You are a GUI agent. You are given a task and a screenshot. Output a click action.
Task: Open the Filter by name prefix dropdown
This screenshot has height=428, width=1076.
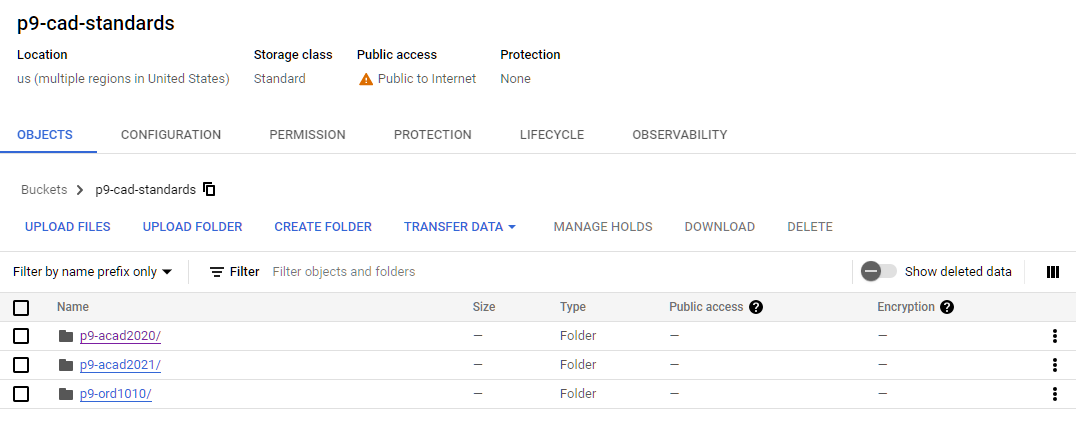click(x=92, y=272)
